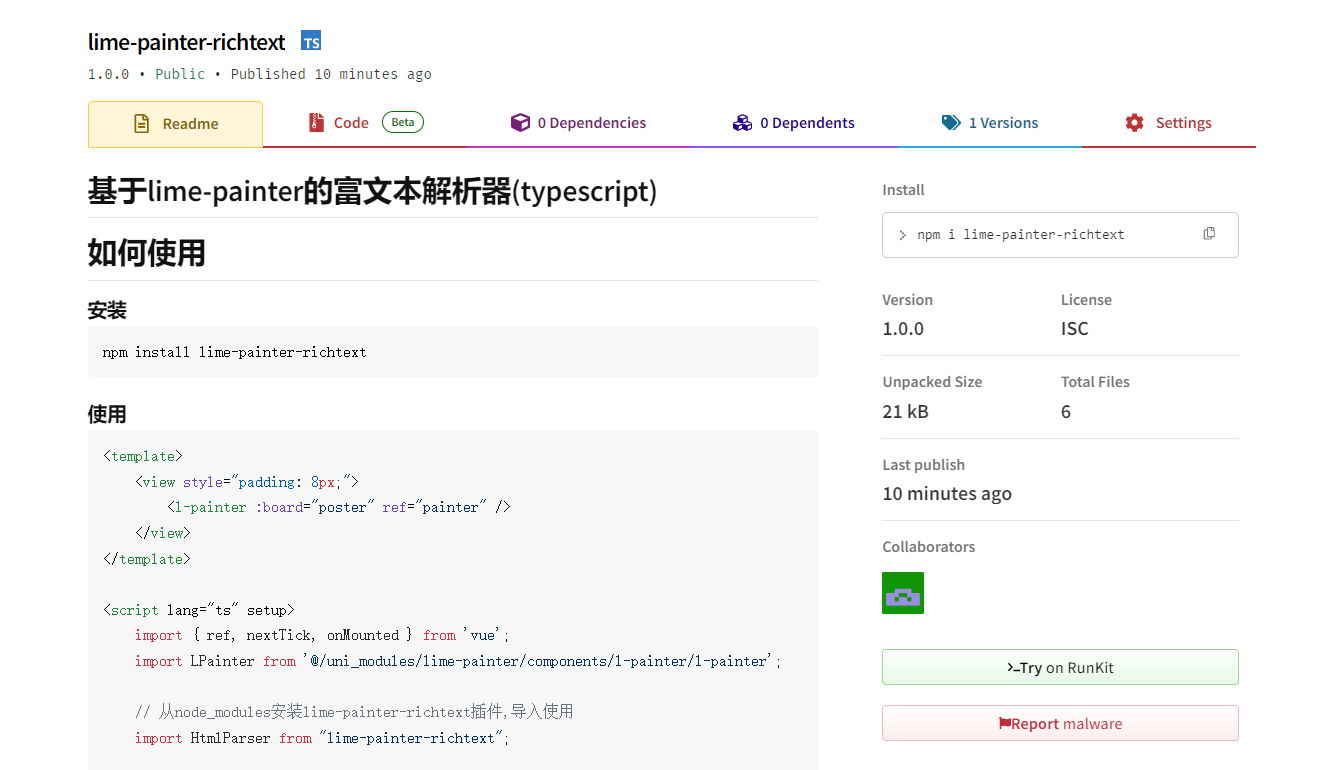This screenshot has width=1323, height=770.
Task: Click the Readme file icon
Action: pyautogui.click(x=142, y=124)
